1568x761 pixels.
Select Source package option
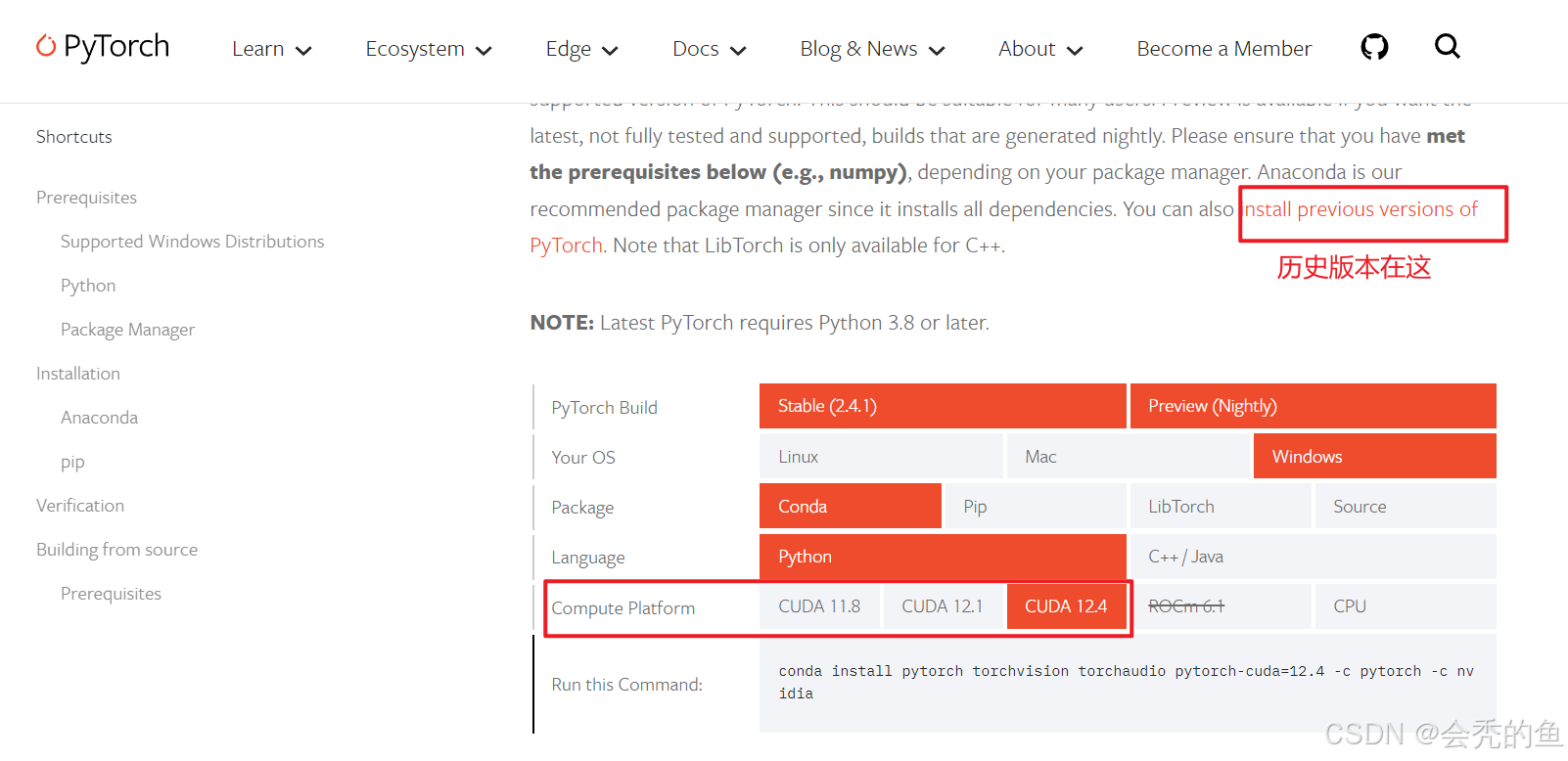click(1406, 507)
